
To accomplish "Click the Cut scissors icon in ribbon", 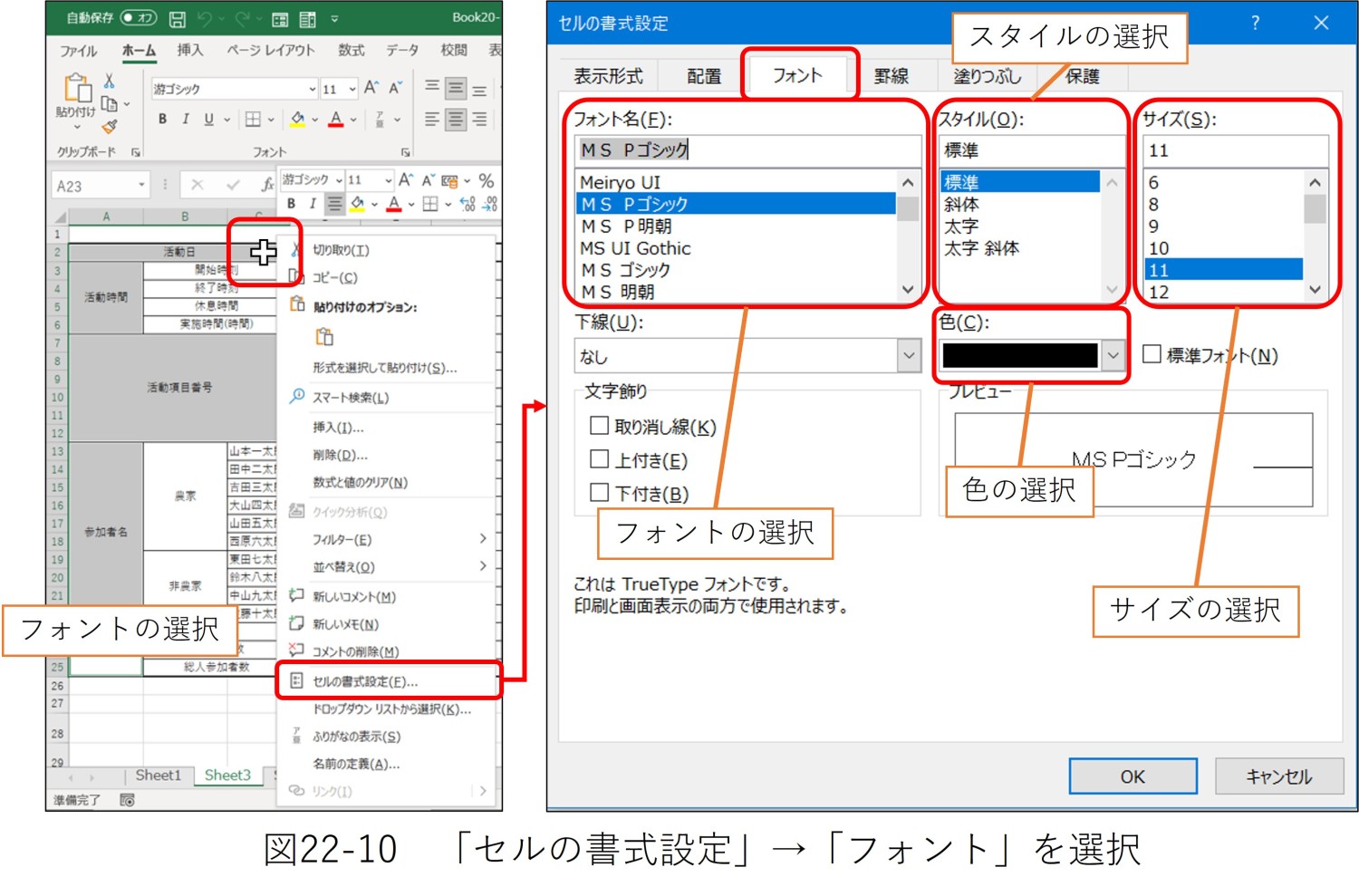I will tap(109, 82).
